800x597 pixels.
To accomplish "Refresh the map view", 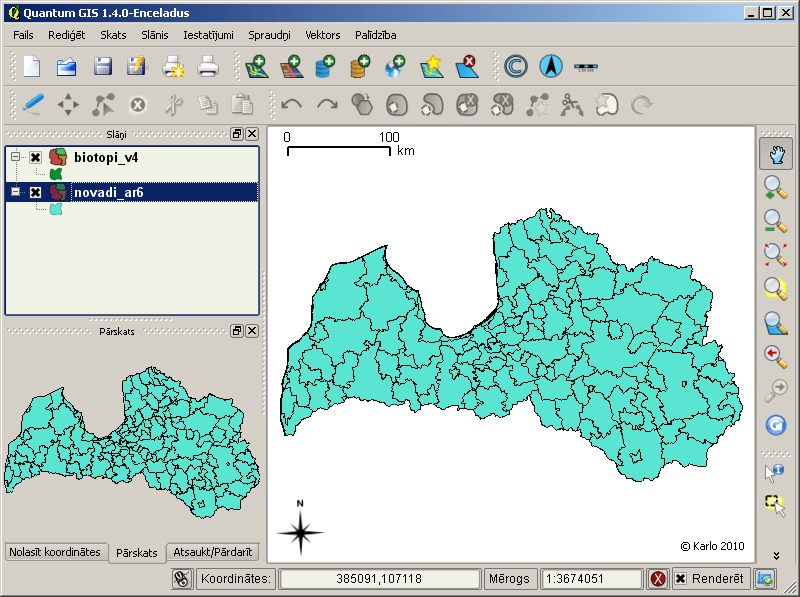I will click(x=776, y=425).
